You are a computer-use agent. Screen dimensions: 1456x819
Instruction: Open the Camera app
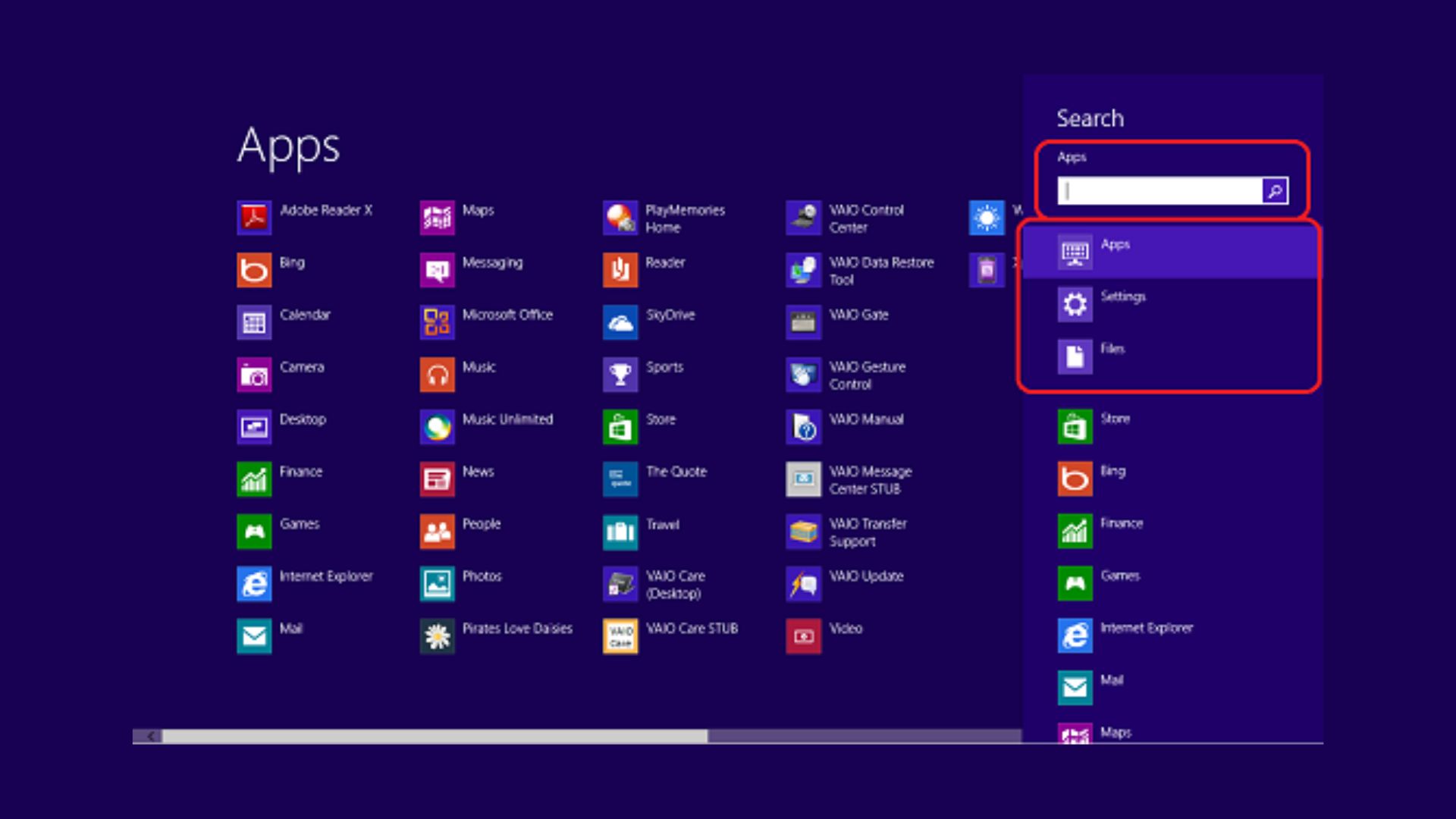254,375
